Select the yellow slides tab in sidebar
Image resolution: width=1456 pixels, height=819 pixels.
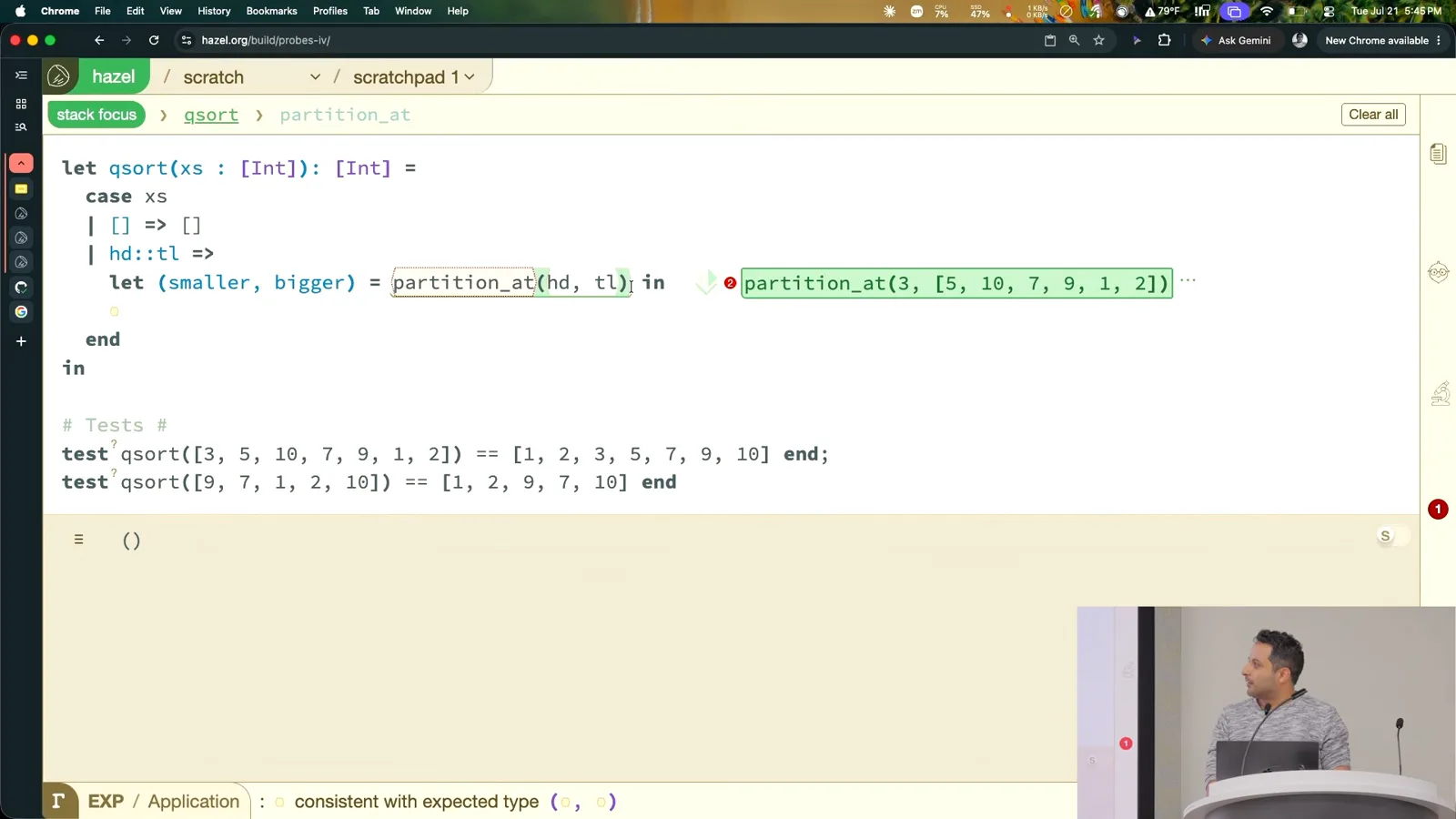click(x=21, y=189)
